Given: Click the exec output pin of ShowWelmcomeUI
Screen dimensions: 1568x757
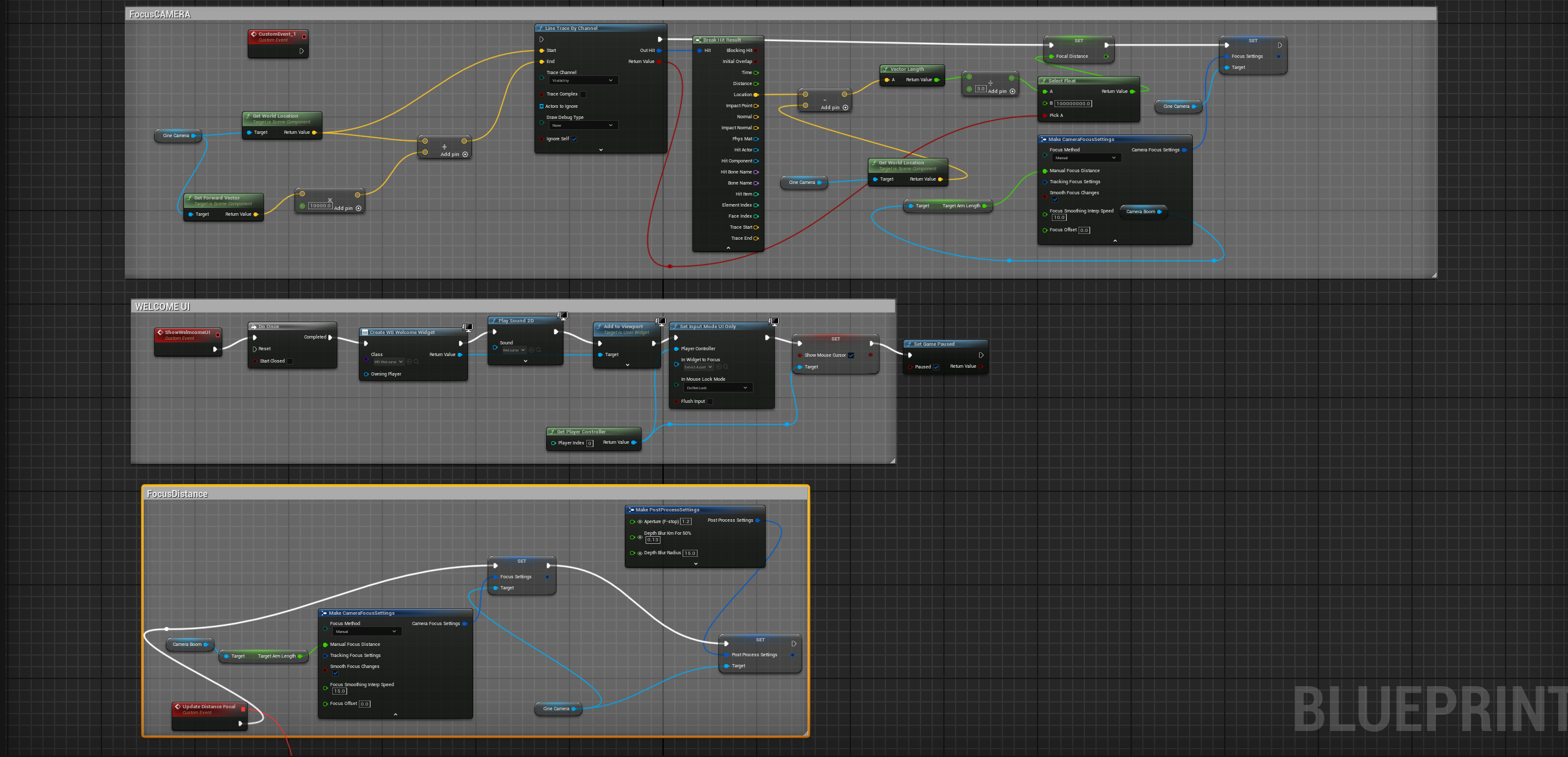Looking at the screenshot, I should click(215, 349).
